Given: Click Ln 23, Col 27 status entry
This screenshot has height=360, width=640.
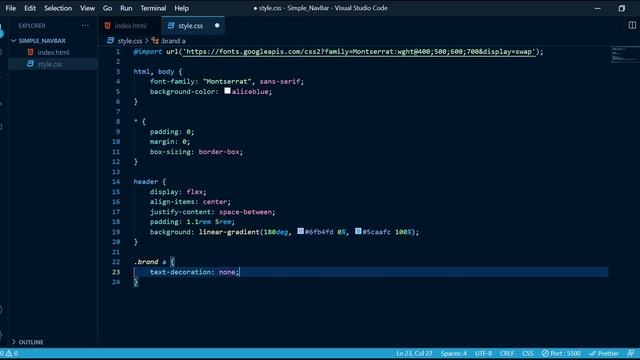Looking at the screenshot, I should tap(414, 353).
